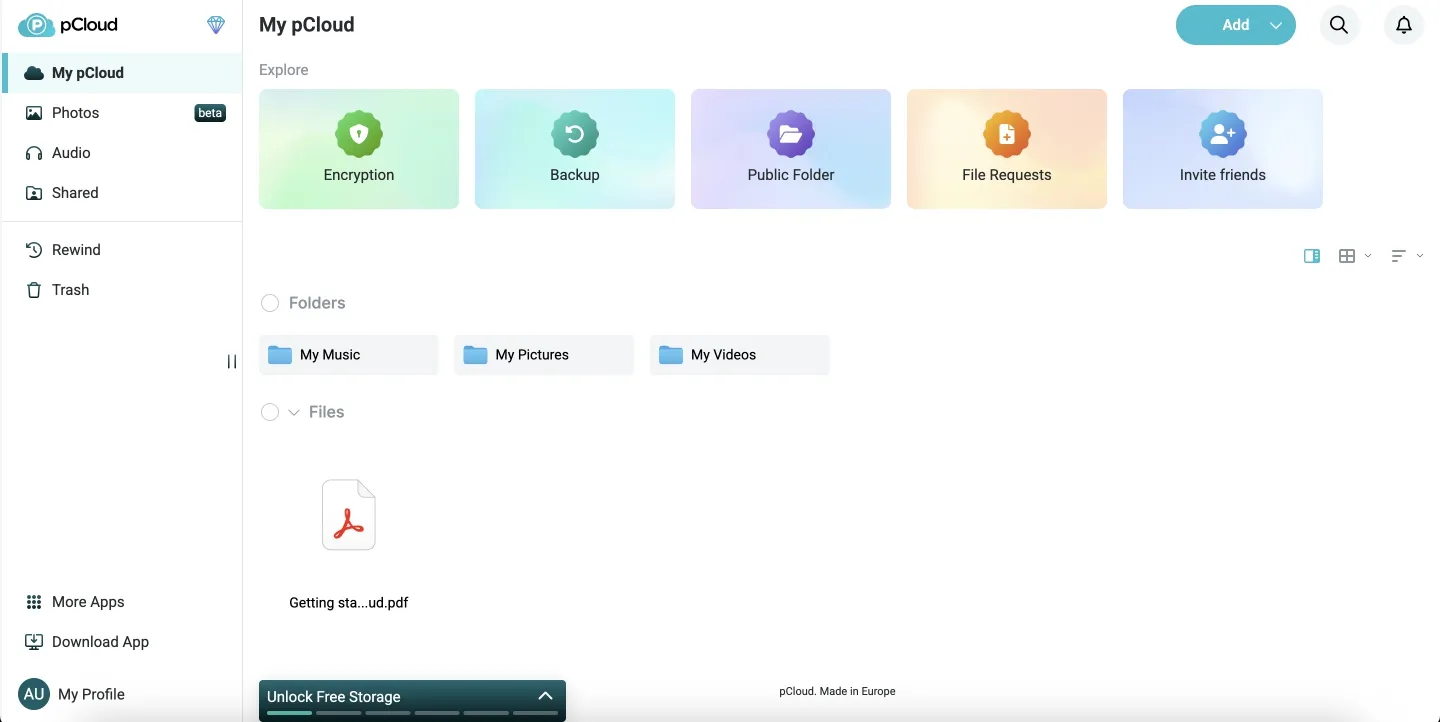The image size is (1440, 722).
Task: Open the Invite friends feature
Action: click(1222, 149)
